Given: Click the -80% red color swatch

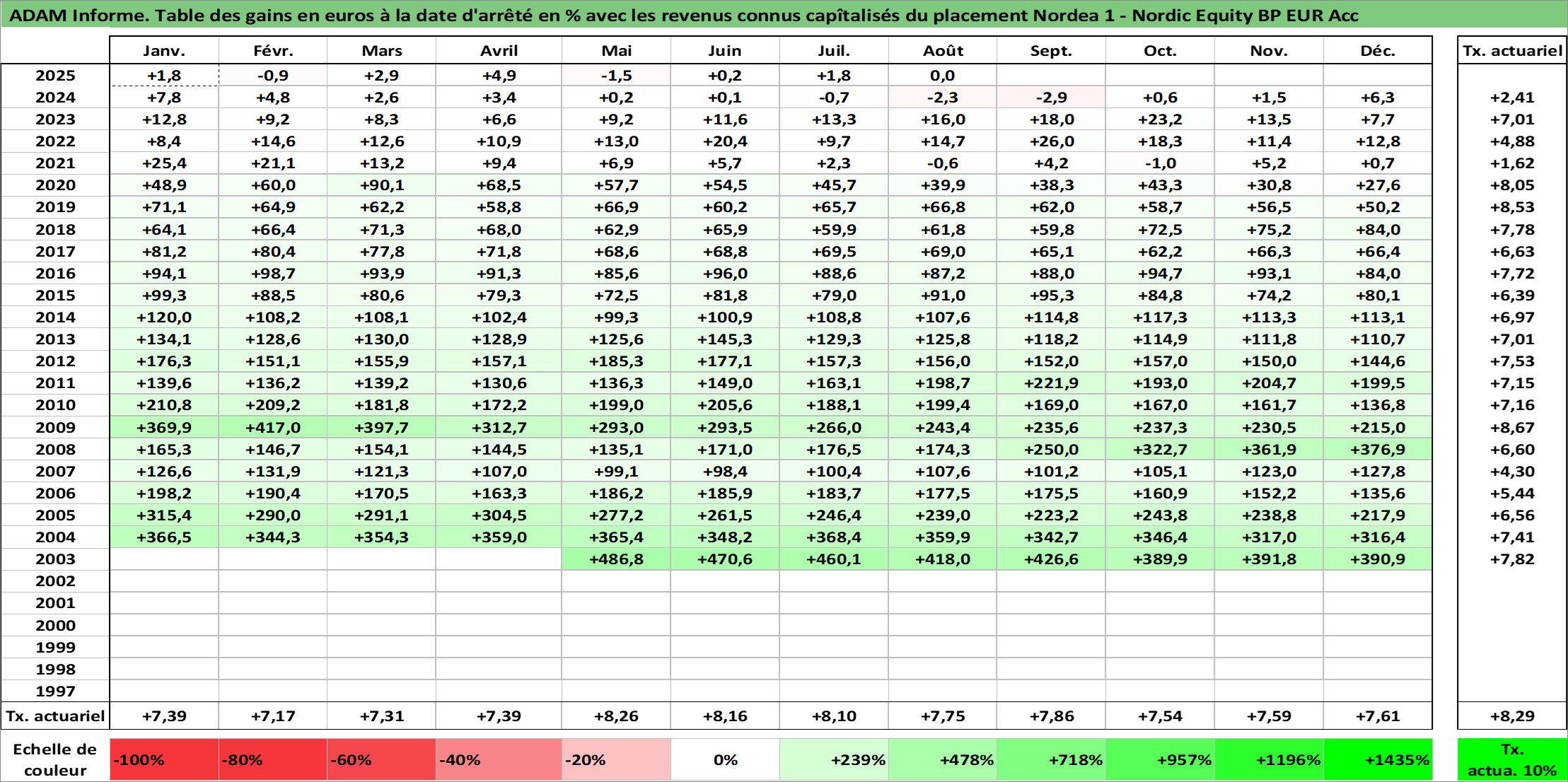Looking at the screenshot, I should [273, 760].
